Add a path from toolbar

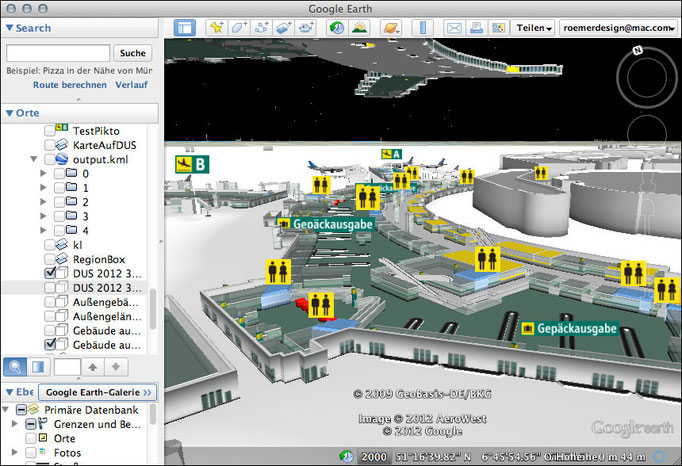click(261, 28)
